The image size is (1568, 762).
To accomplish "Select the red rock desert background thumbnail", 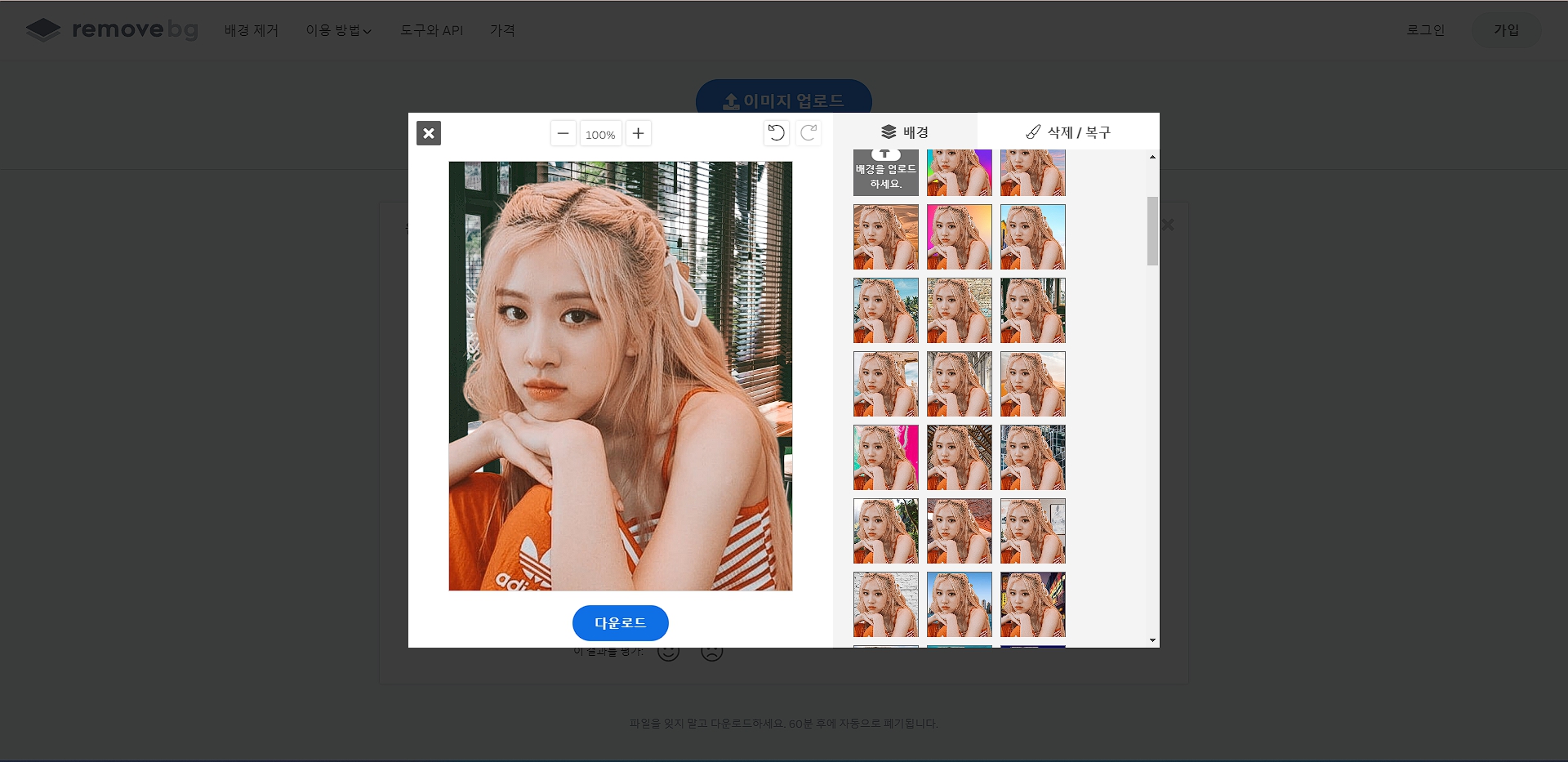I will (x=960, y=531).
